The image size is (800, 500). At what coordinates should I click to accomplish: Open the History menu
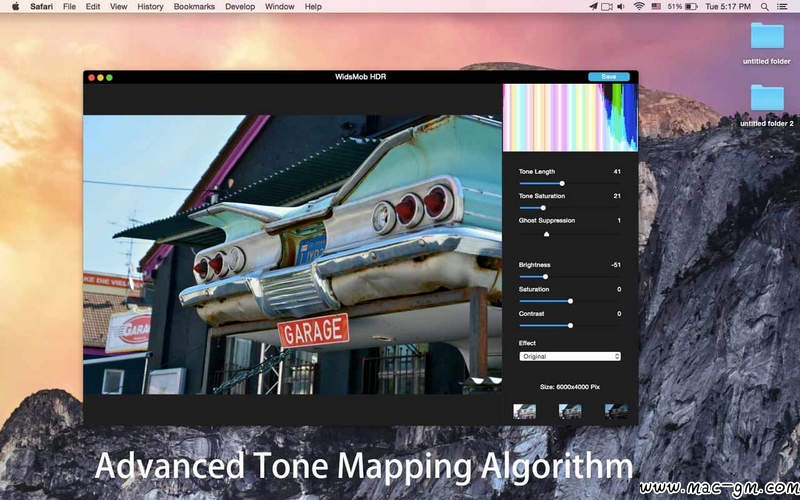(x=150, y=7)
